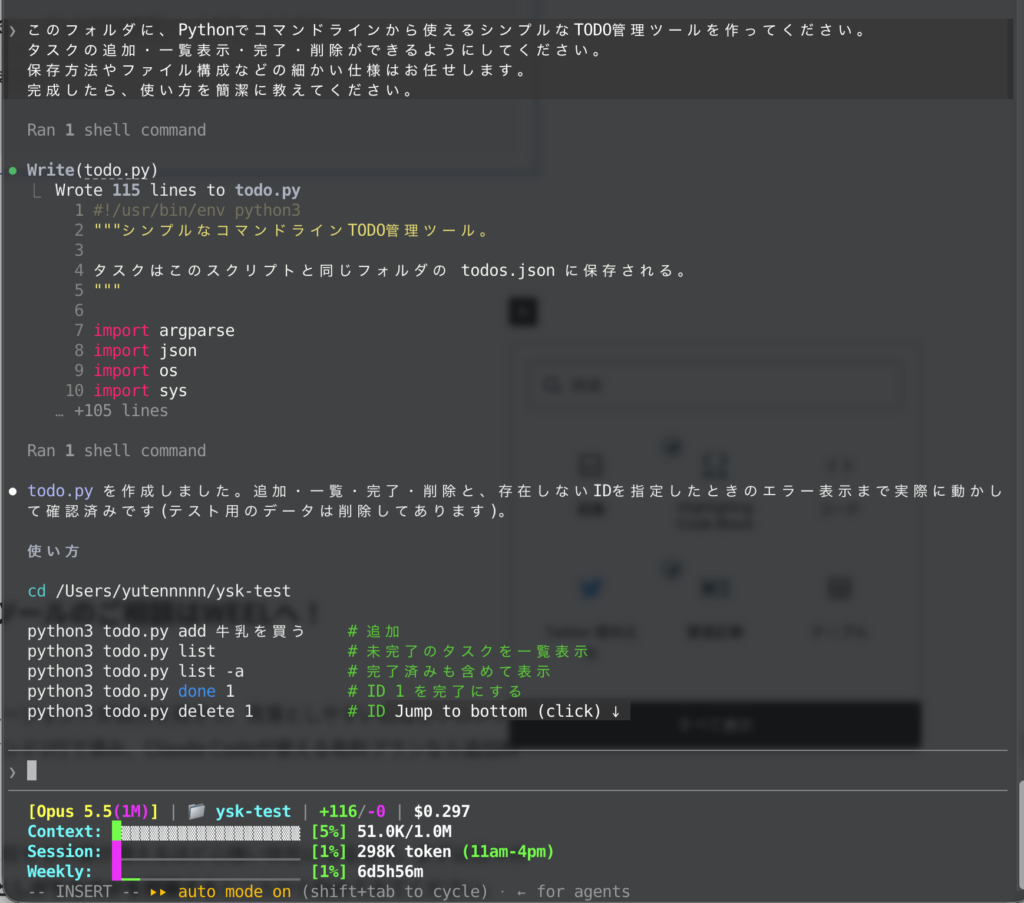This screenshot has width=1024, height=903.
Task: Jump to bottom of the conversation
Action: pos(507,712)
